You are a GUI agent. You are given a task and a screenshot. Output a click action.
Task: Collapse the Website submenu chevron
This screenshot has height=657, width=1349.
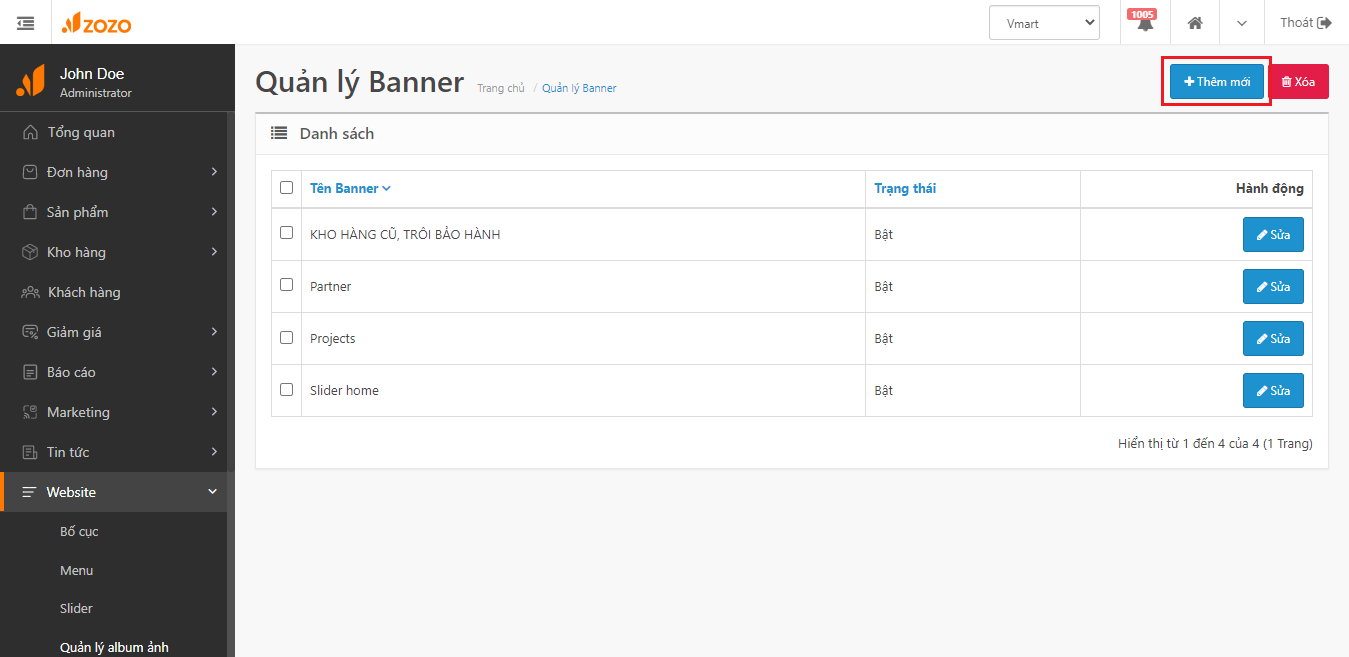[212, 492]
